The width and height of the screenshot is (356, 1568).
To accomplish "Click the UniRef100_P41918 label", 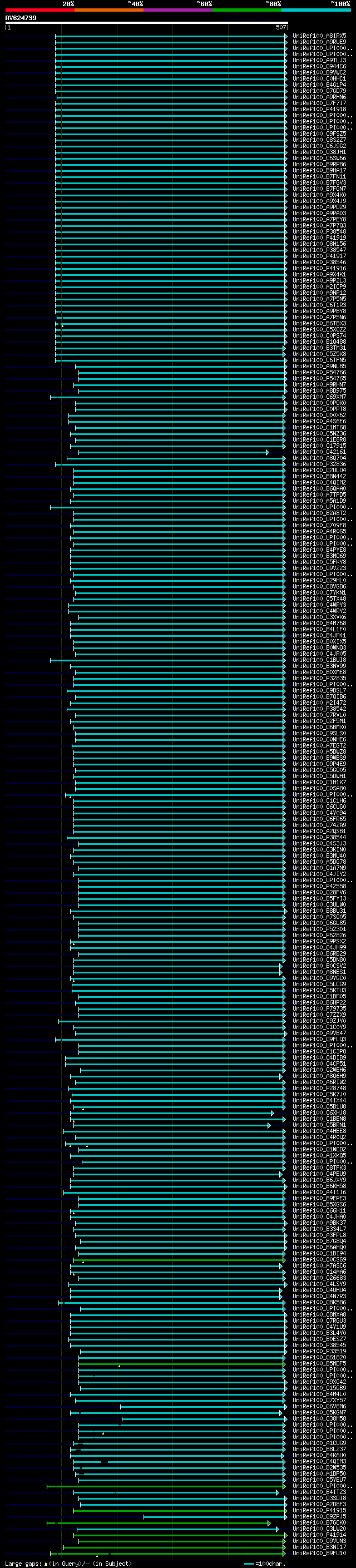I will click(x=319, y=109).
